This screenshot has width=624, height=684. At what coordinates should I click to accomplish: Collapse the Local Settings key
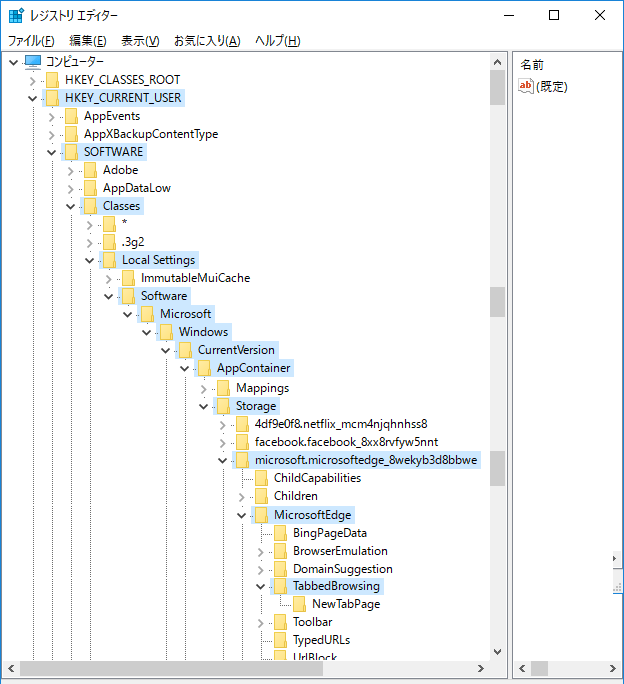89,261
